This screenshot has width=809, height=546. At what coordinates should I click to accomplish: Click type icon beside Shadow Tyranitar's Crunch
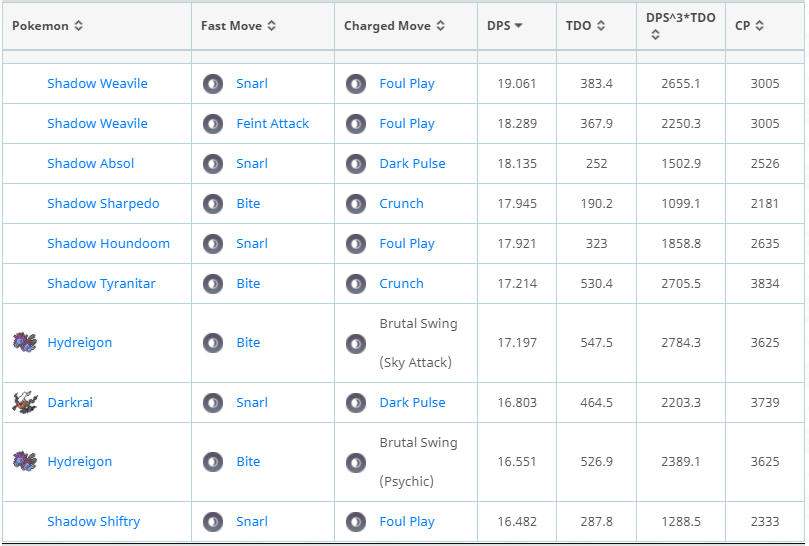click(356, 284)
